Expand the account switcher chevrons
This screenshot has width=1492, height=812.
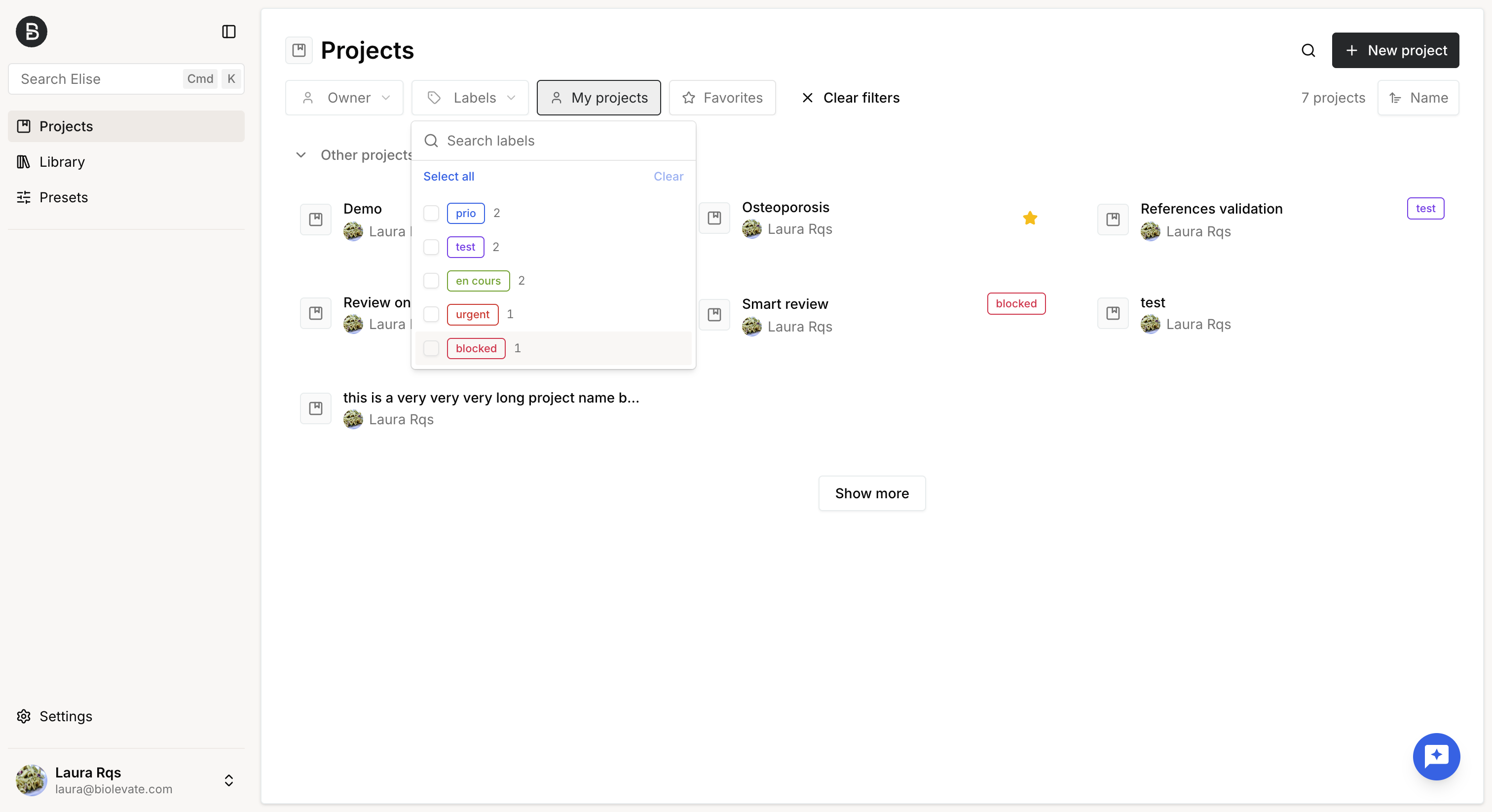[x=229, y=780]
